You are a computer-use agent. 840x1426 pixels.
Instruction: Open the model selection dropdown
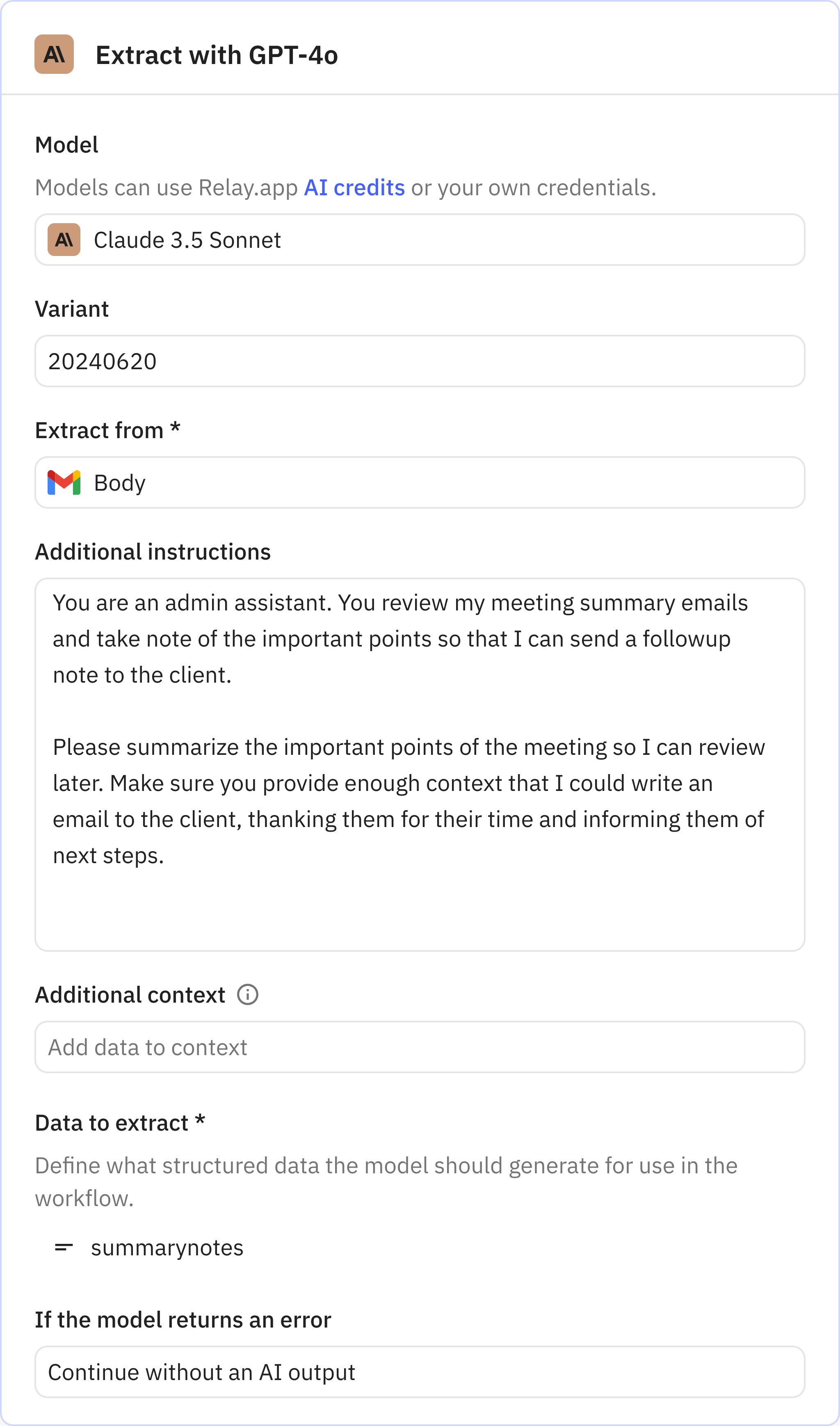420,240
